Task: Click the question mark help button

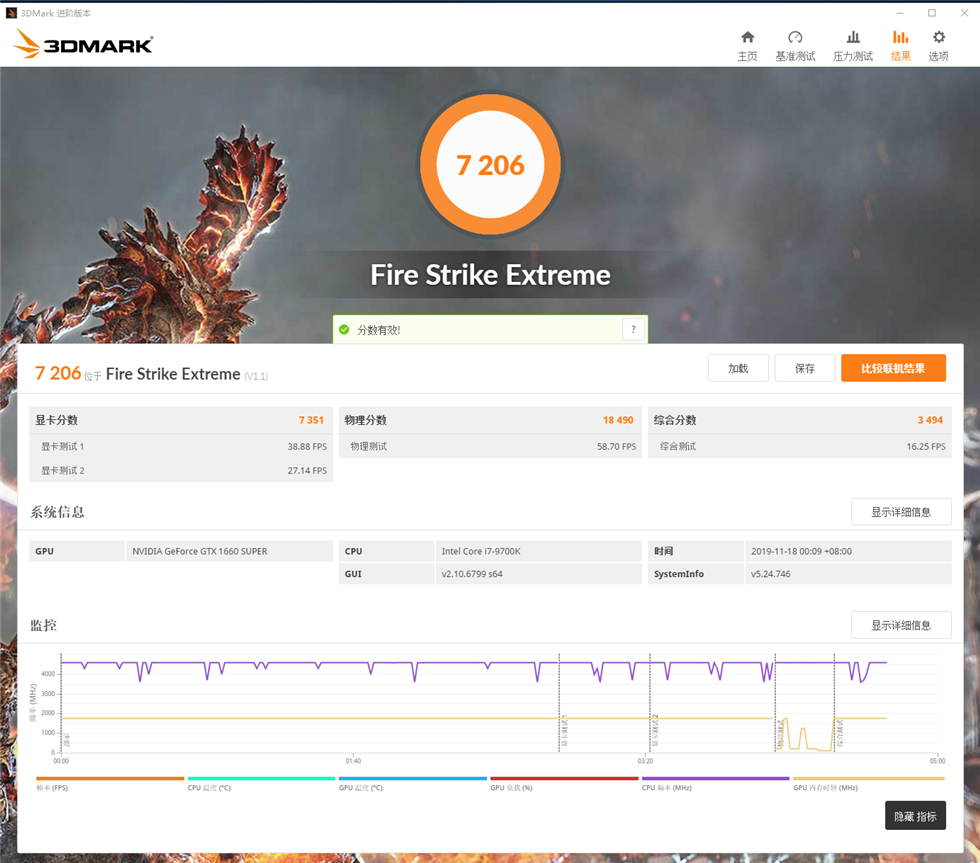Action: coord(634,329)
